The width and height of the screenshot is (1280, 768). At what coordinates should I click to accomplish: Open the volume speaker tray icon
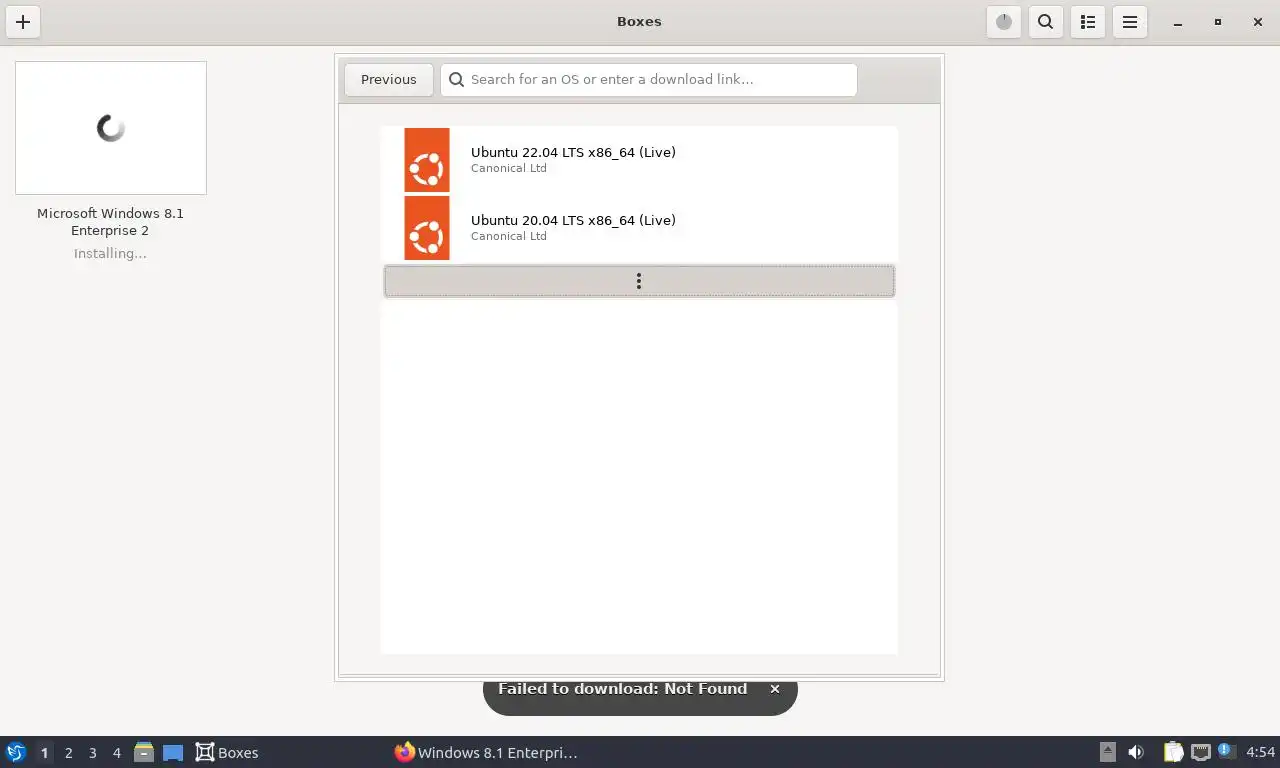point(1136,752)
